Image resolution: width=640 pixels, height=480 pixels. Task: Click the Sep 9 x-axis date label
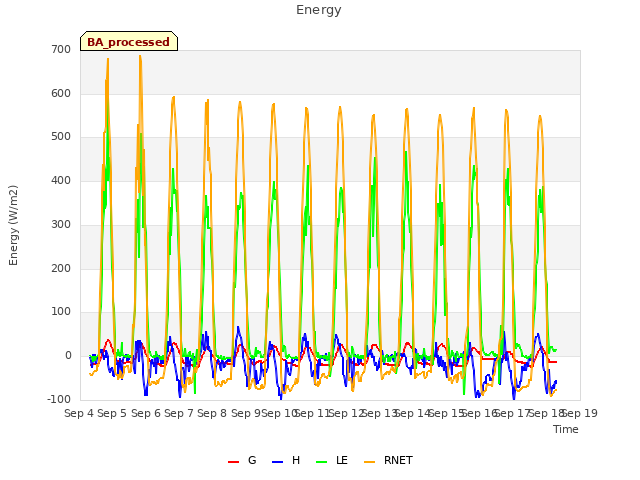point(246,413)
